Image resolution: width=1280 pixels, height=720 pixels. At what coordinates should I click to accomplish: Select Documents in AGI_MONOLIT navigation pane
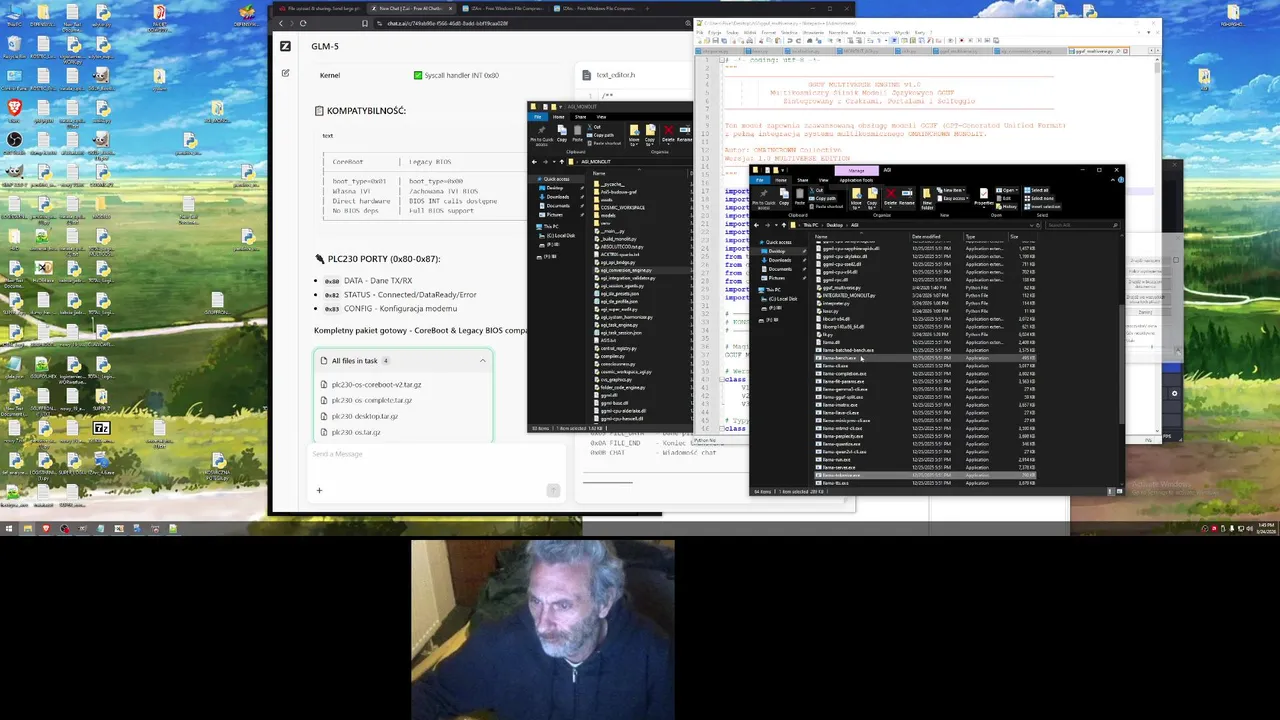tap(558, 206)
